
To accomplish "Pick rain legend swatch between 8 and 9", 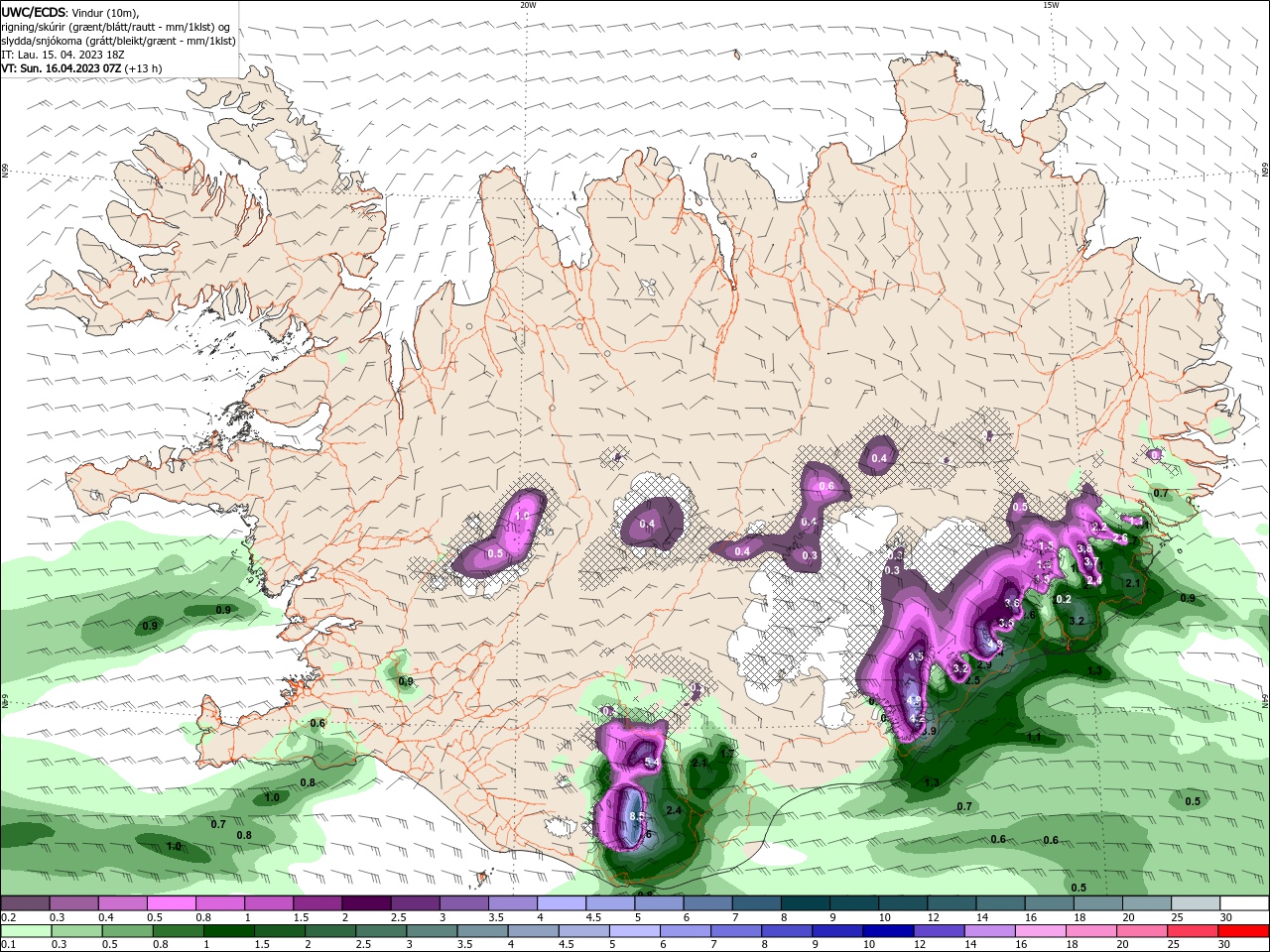I will point(787,931).
